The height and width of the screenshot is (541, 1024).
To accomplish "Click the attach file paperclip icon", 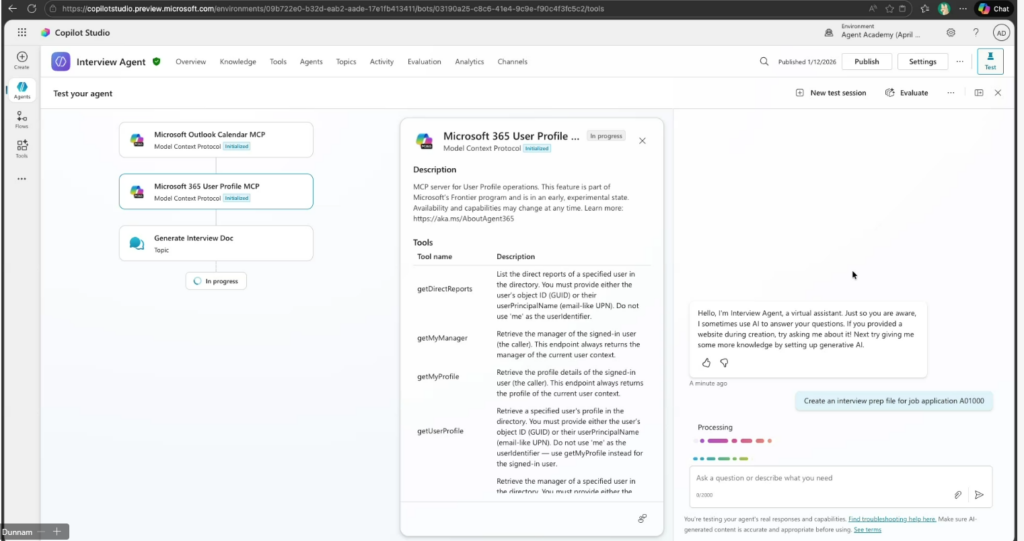I will tap(957, 494).
